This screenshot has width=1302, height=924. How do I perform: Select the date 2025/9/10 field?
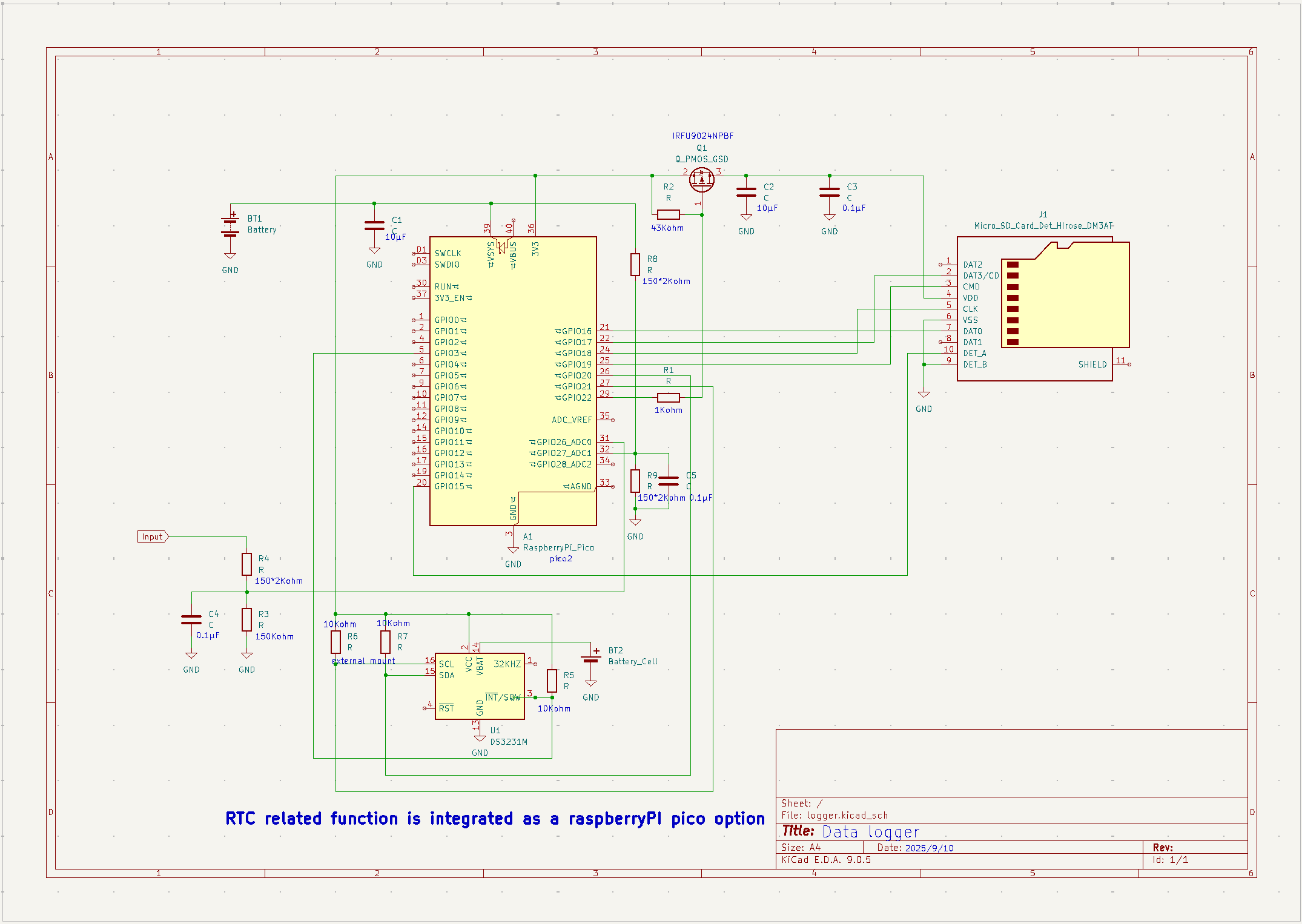(x=929, y=848)
